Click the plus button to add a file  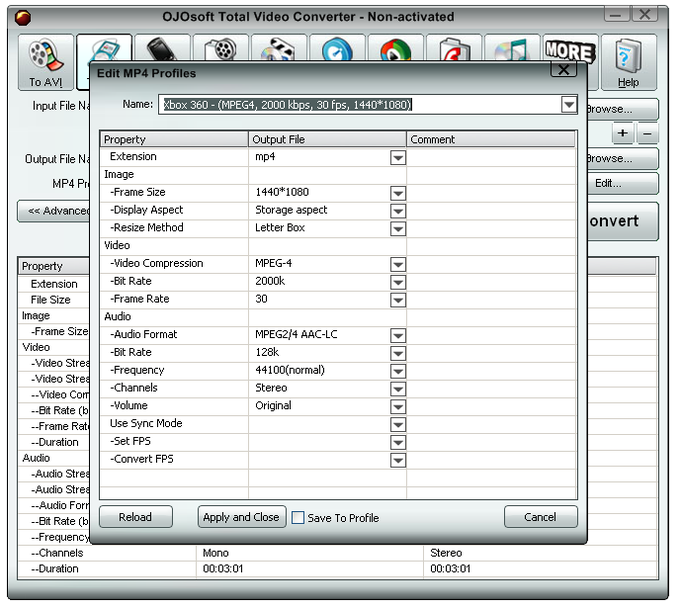pyautogui.click(x=623, y=133)
